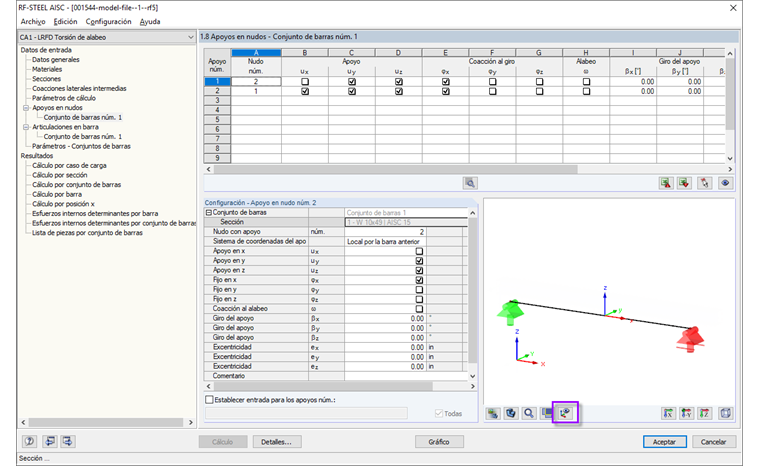Viewport: 760px width, 466px height.
Task: Click the Gráfico button
Action: 439,442
